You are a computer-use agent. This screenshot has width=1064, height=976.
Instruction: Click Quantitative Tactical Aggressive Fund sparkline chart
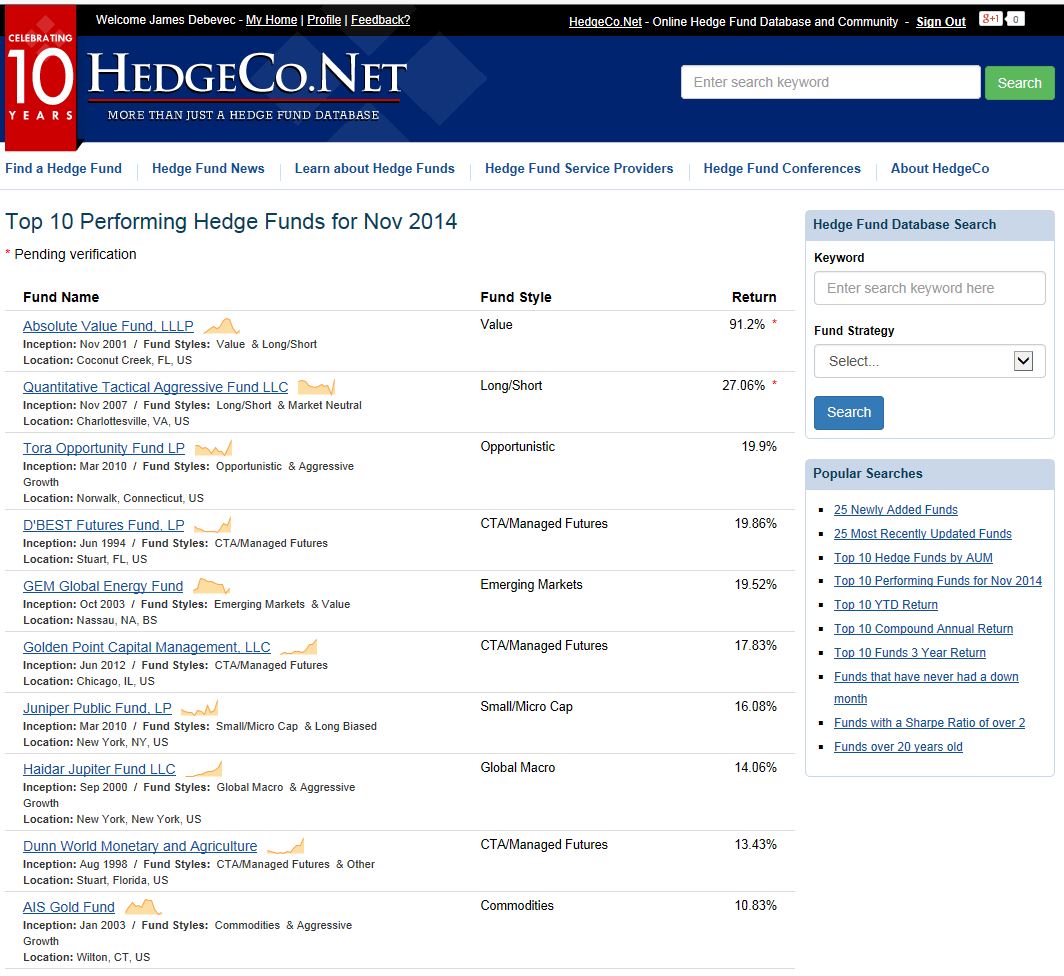(x=316, y=387)
